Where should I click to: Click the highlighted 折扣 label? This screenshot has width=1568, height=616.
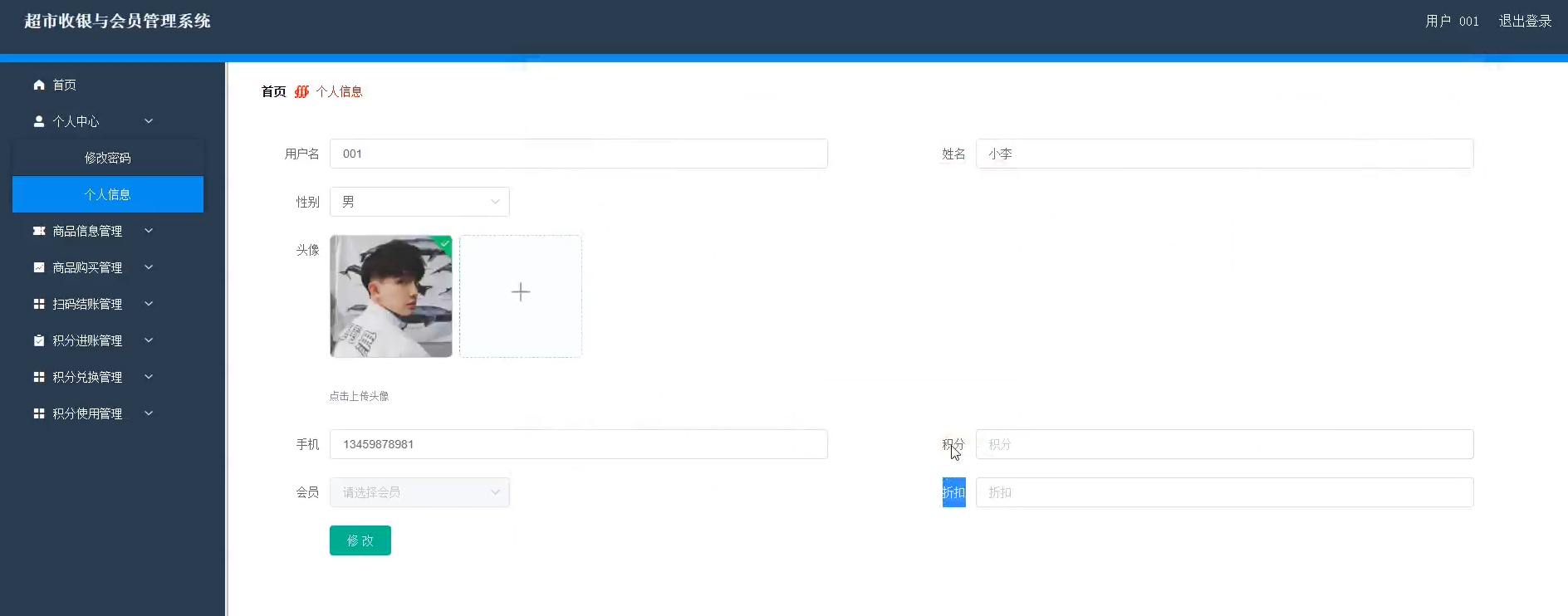(954, 492)
